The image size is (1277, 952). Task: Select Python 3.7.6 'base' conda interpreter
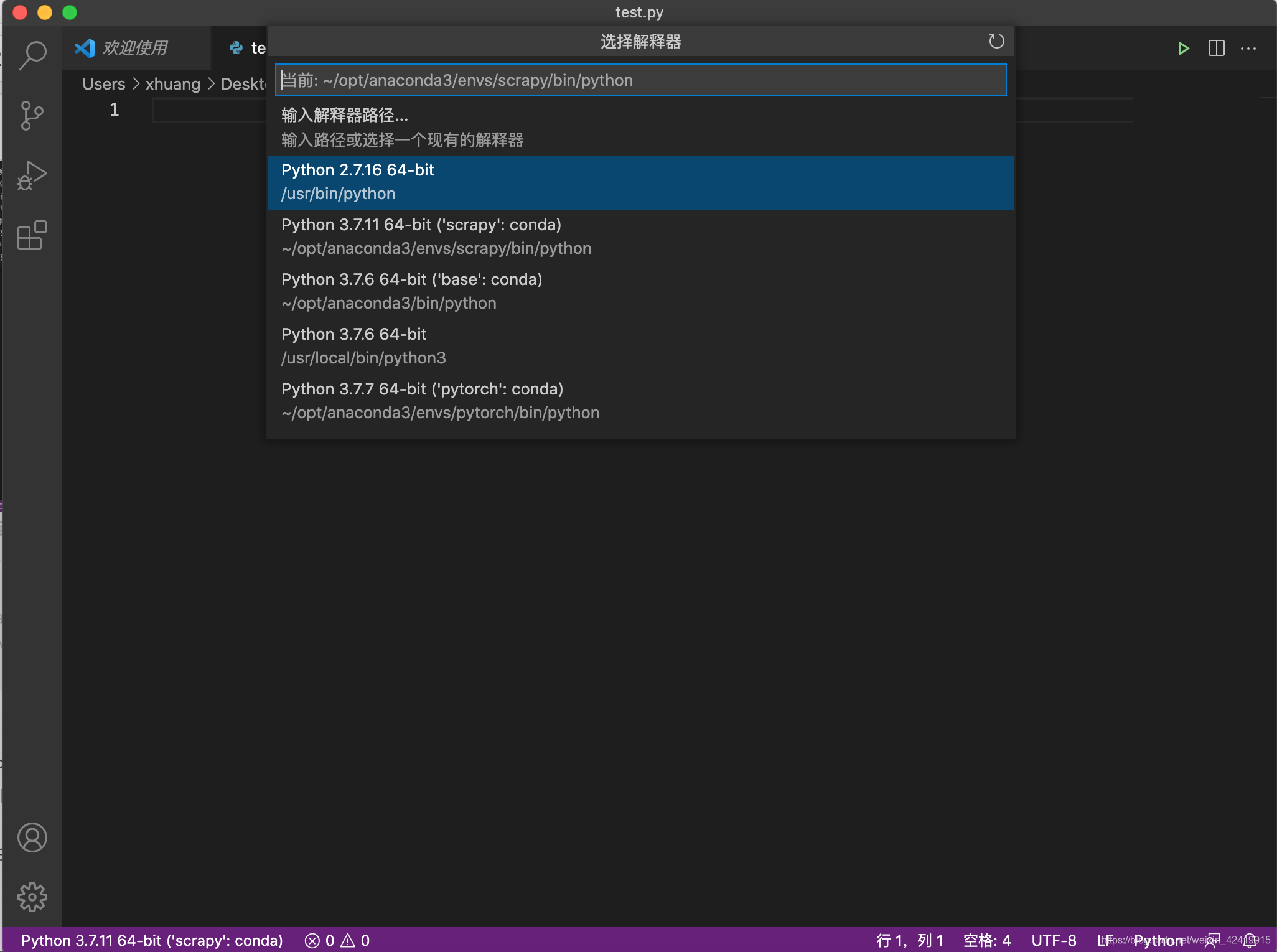click(641, 292)
